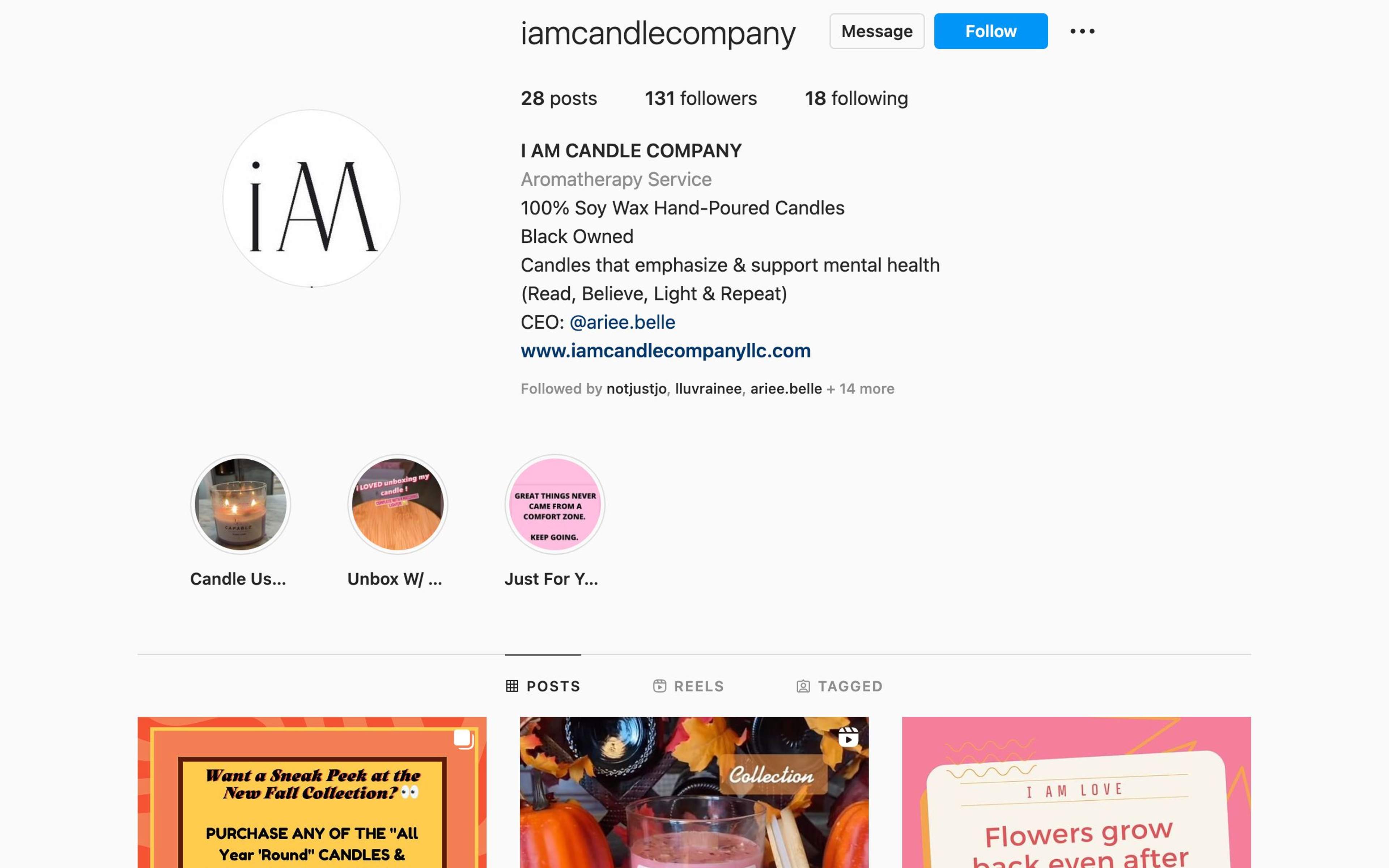View the 18 following list

coord(856,98)
